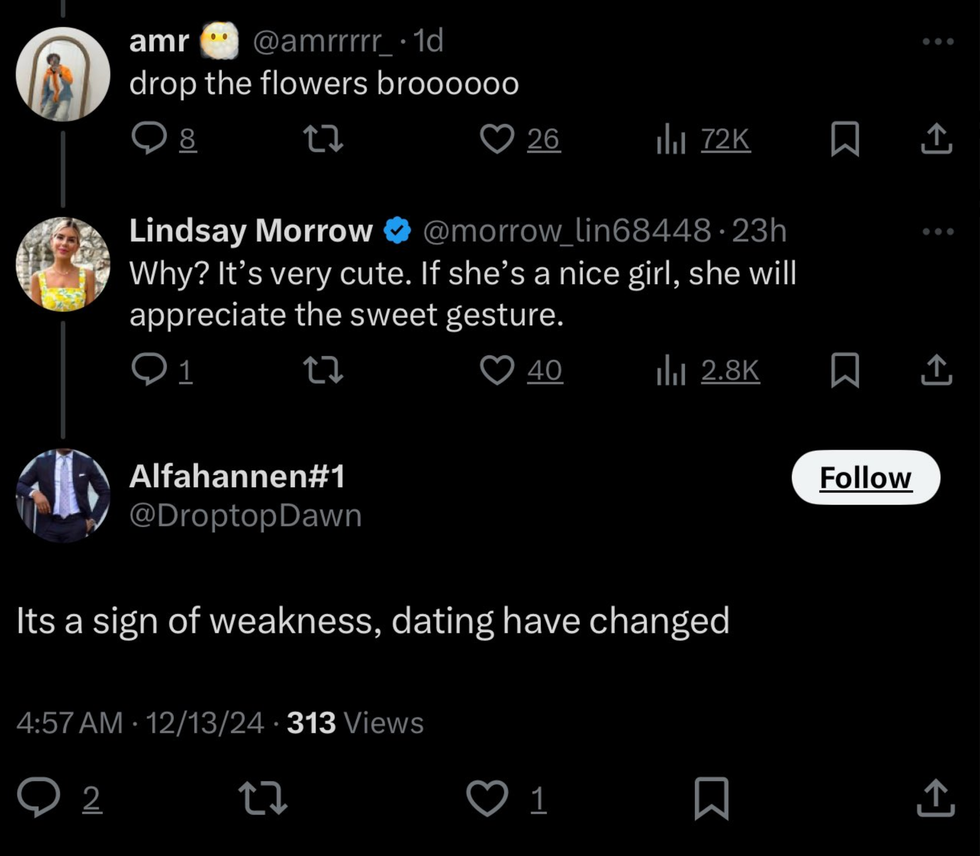Open more options on amr's tweet

[x=937, y=42]
